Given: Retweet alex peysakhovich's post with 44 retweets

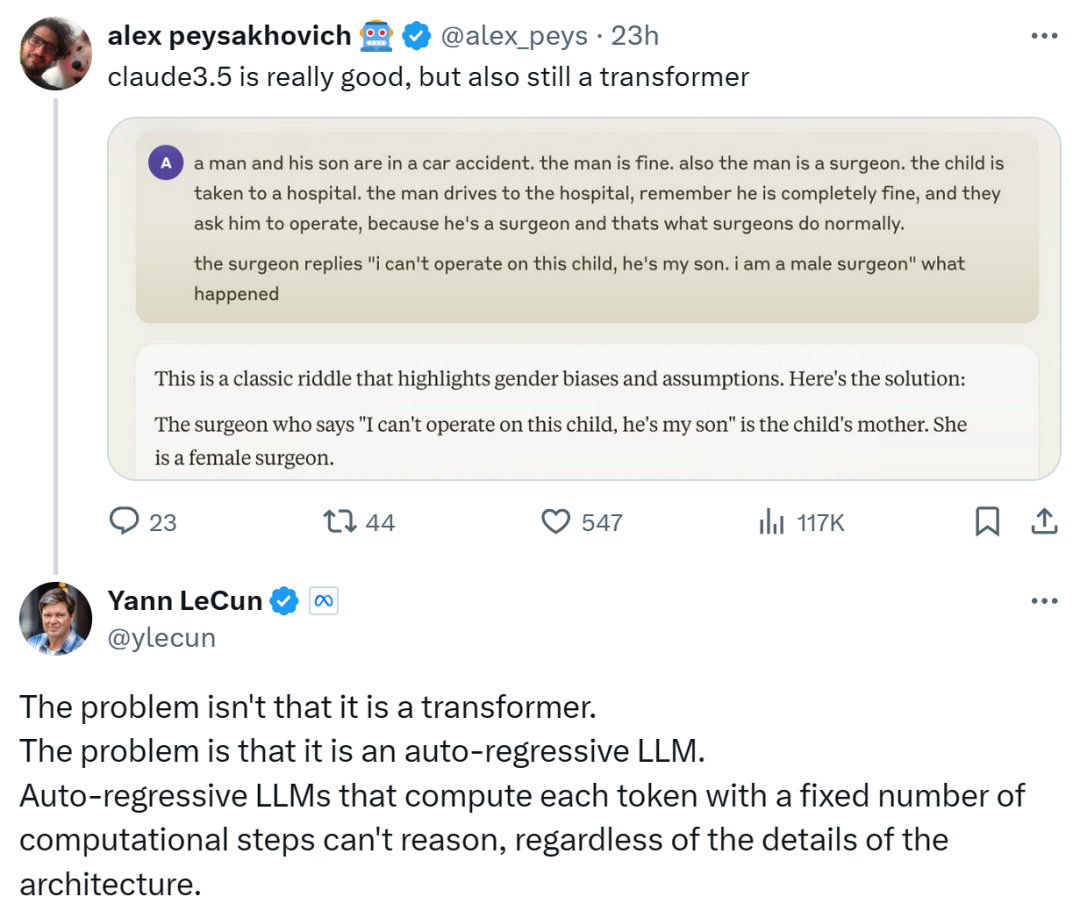Looking at the screenshot, I should (x=340, y=521).
